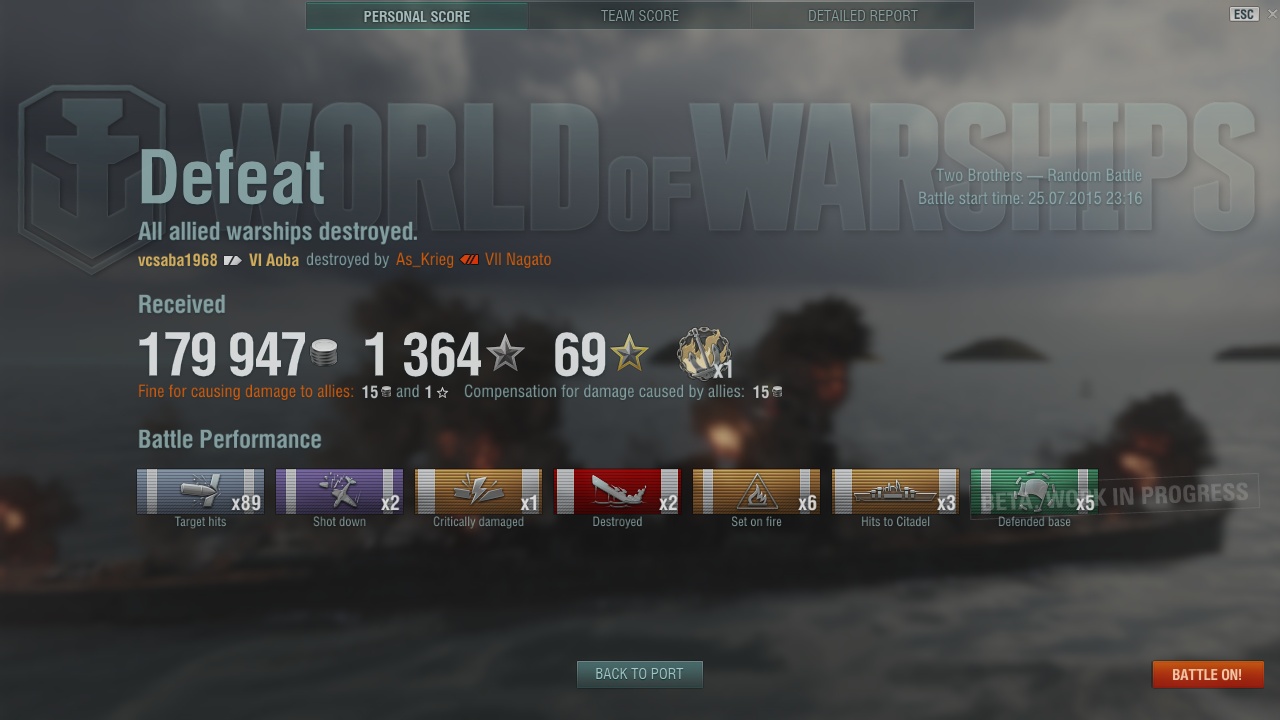Select the Personal Score tab

point(417,16)
